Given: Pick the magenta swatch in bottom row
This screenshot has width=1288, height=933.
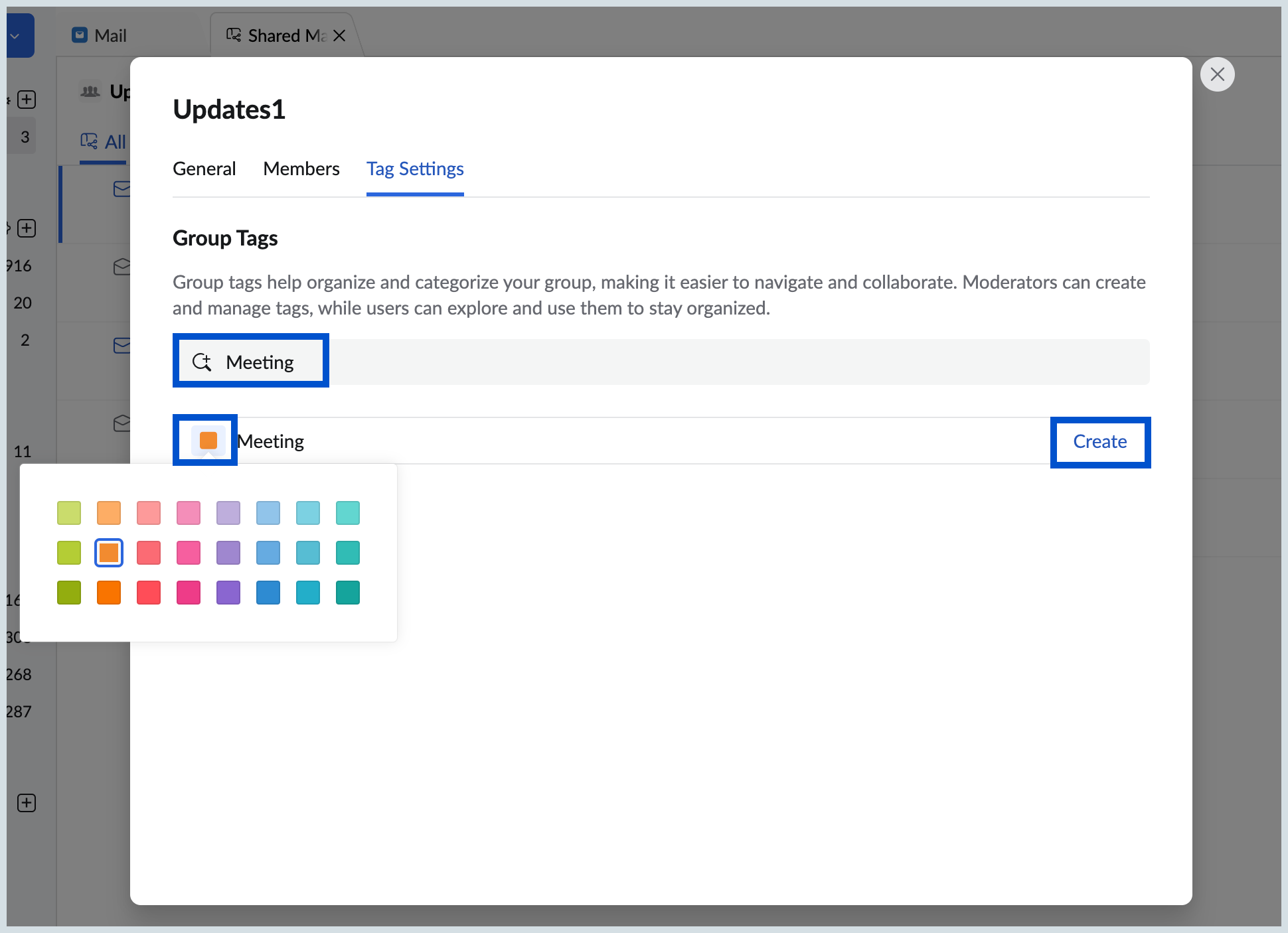Looking at the screenshot, I should [x=189, y=593].
